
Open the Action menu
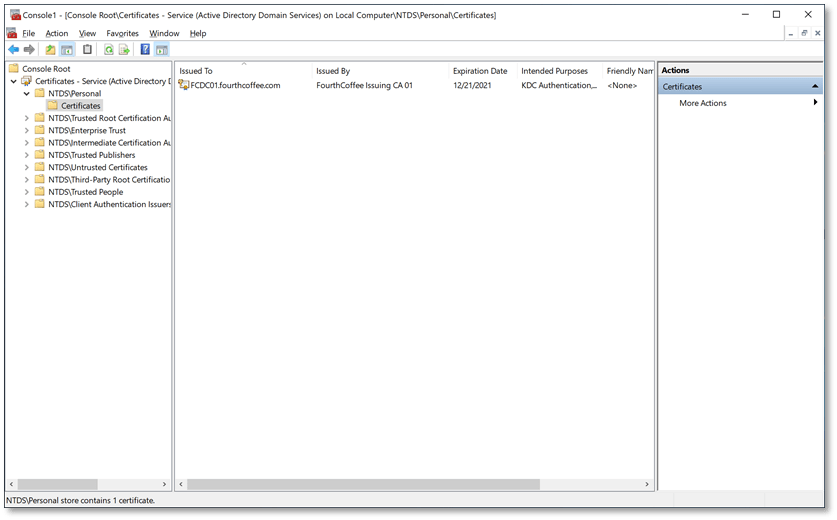click(x=57, y=34)
